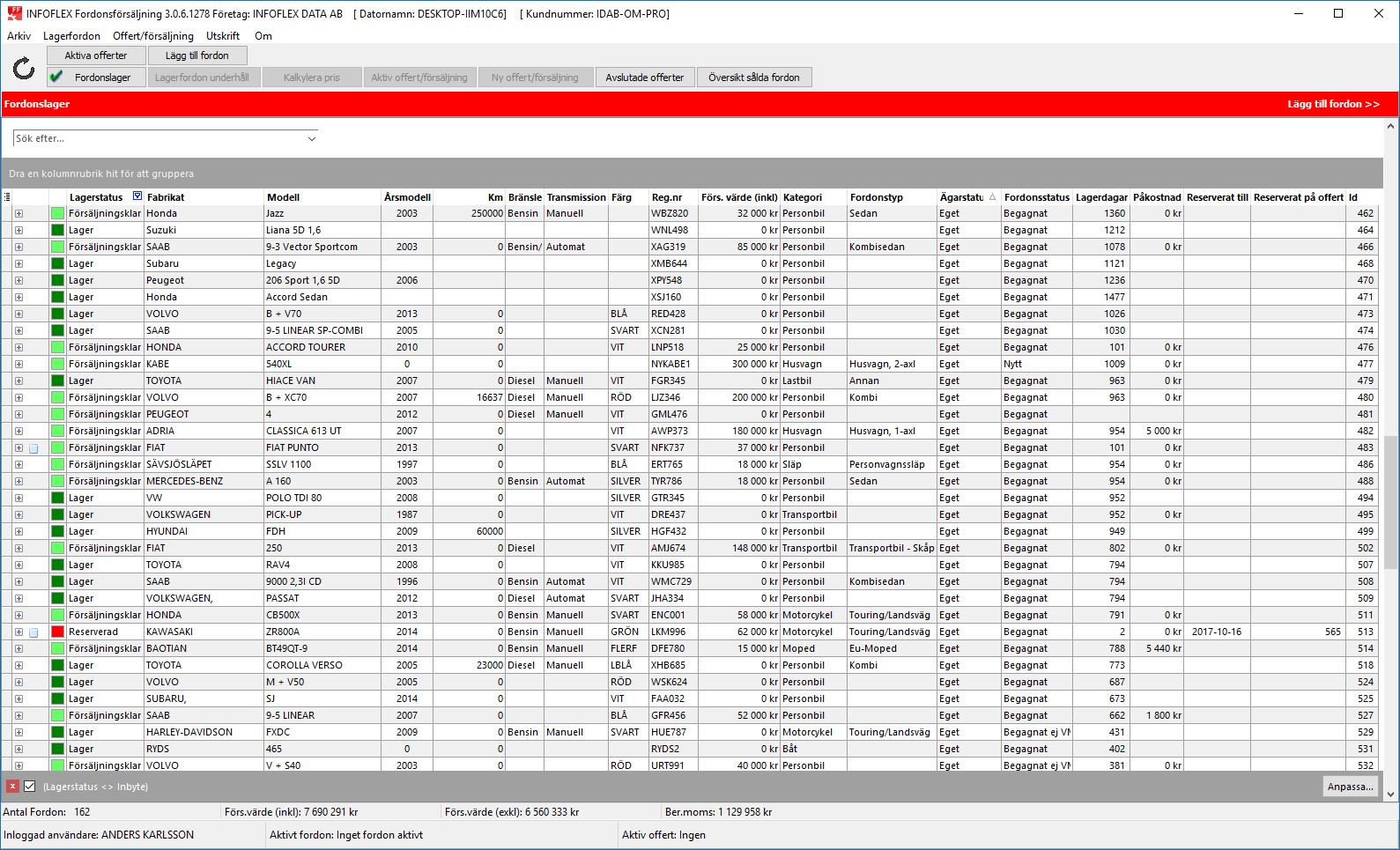The width and height of the screenshot is (1400, 850).
Task: Click the vertical scrollbar thumb
Action: coord(1390,502)
